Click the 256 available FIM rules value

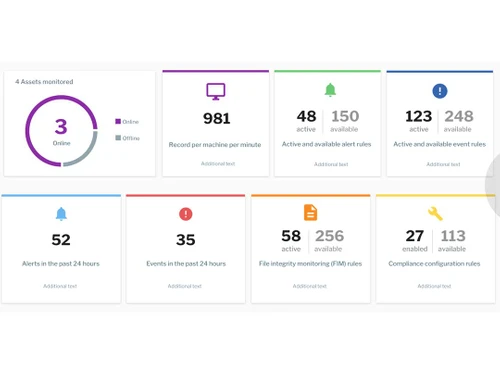(329, 236)
